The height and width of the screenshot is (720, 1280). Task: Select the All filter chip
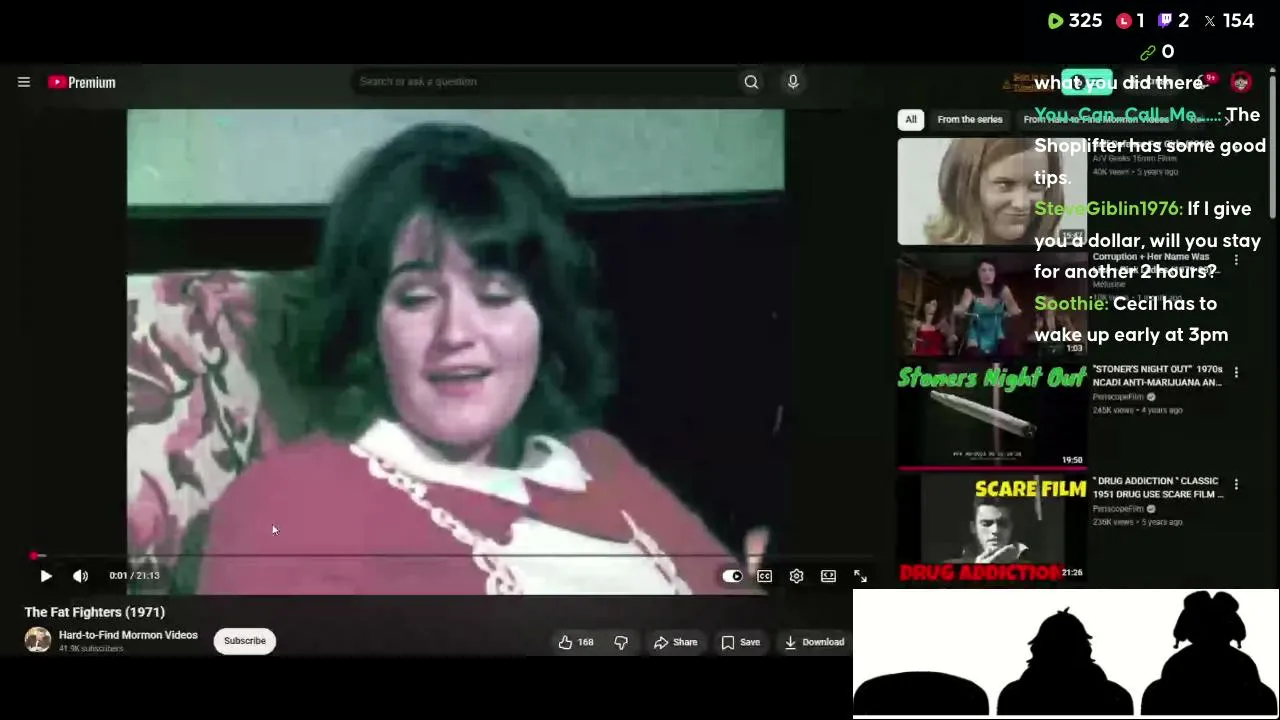911,120
